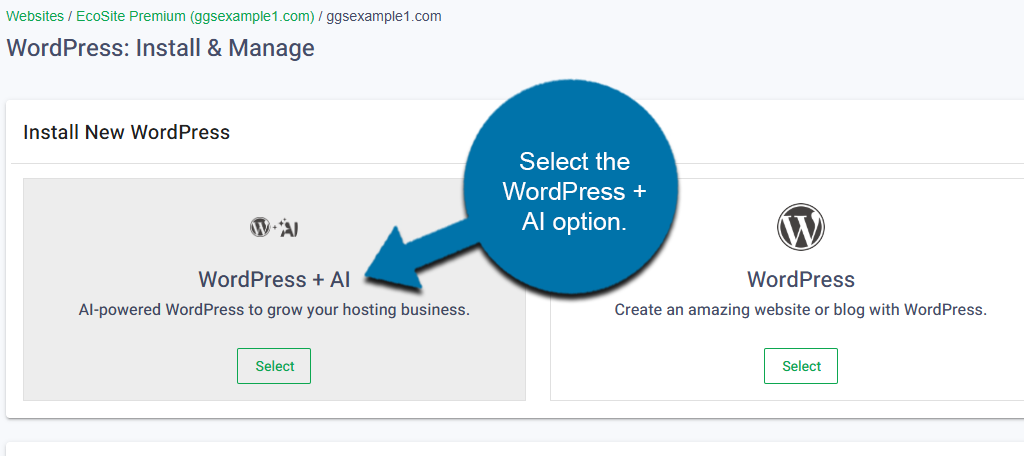Screen dimensions: 1024x456
Task: Click the sparkle AI letters in the icon
Action: (286, 228)
